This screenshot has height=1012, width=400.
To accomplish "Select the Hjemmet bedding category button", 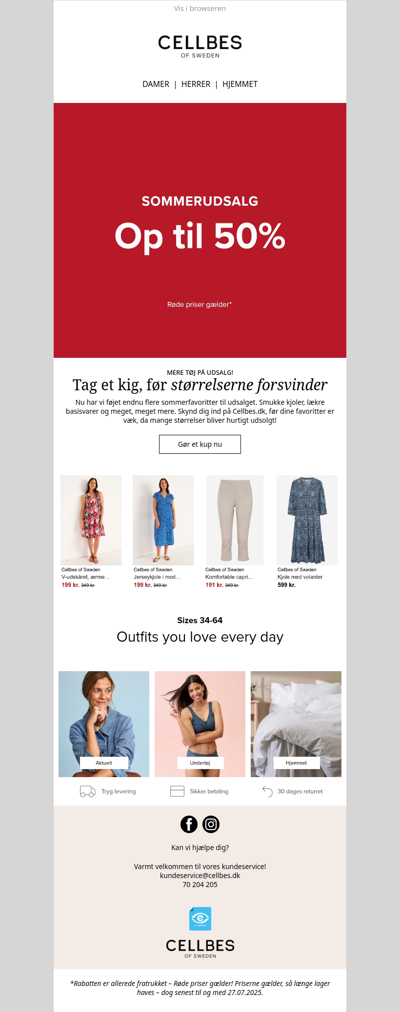I will [x=296, y=763].
